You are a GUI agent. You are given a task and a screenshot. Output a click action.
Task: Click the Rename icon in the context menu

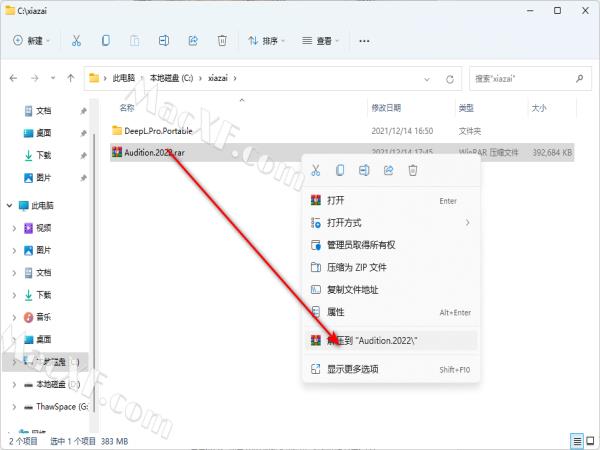tap(364, 170)
